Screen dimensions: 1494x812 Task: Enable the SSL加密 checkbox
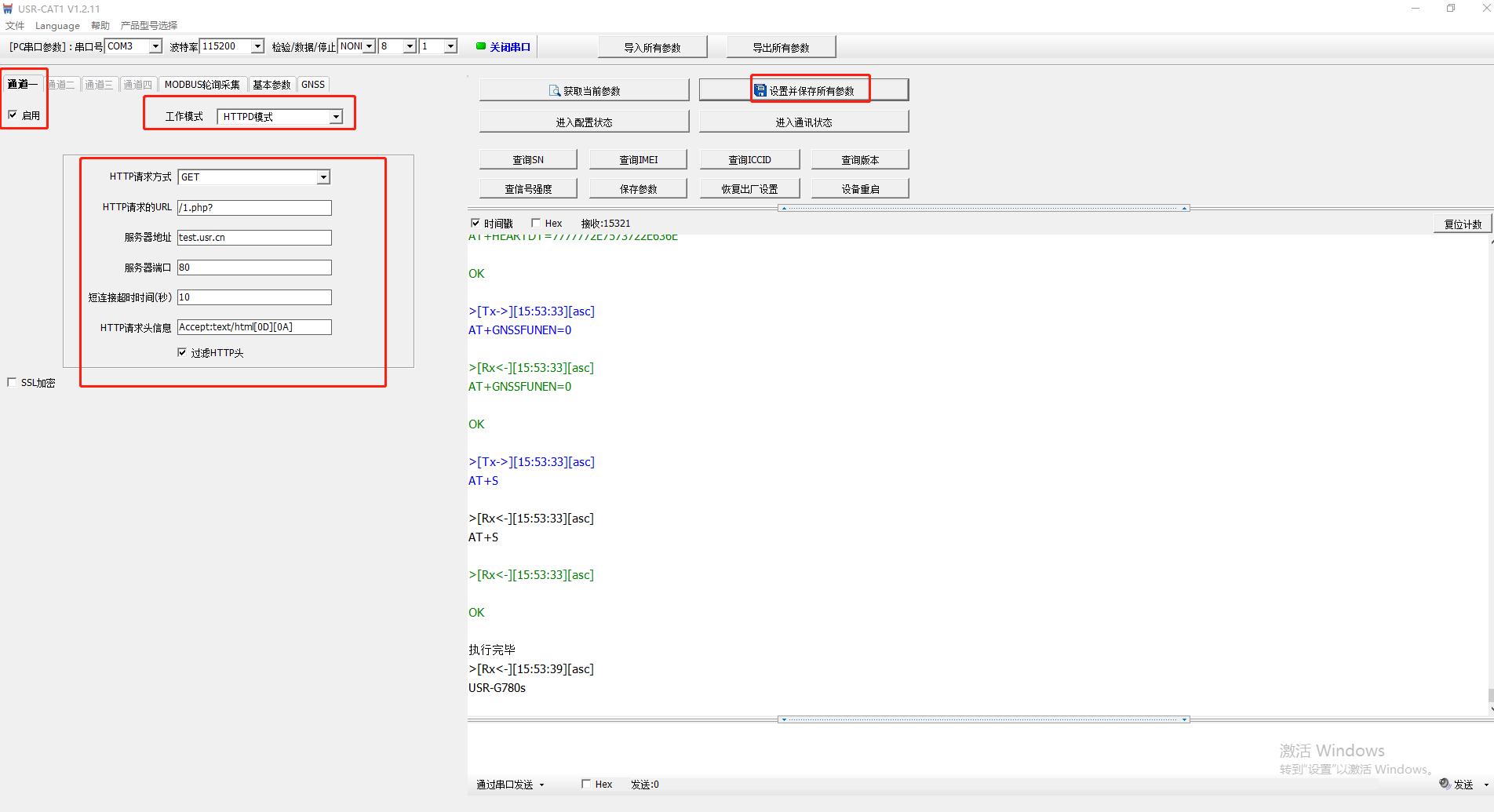(x=12, y=382)
